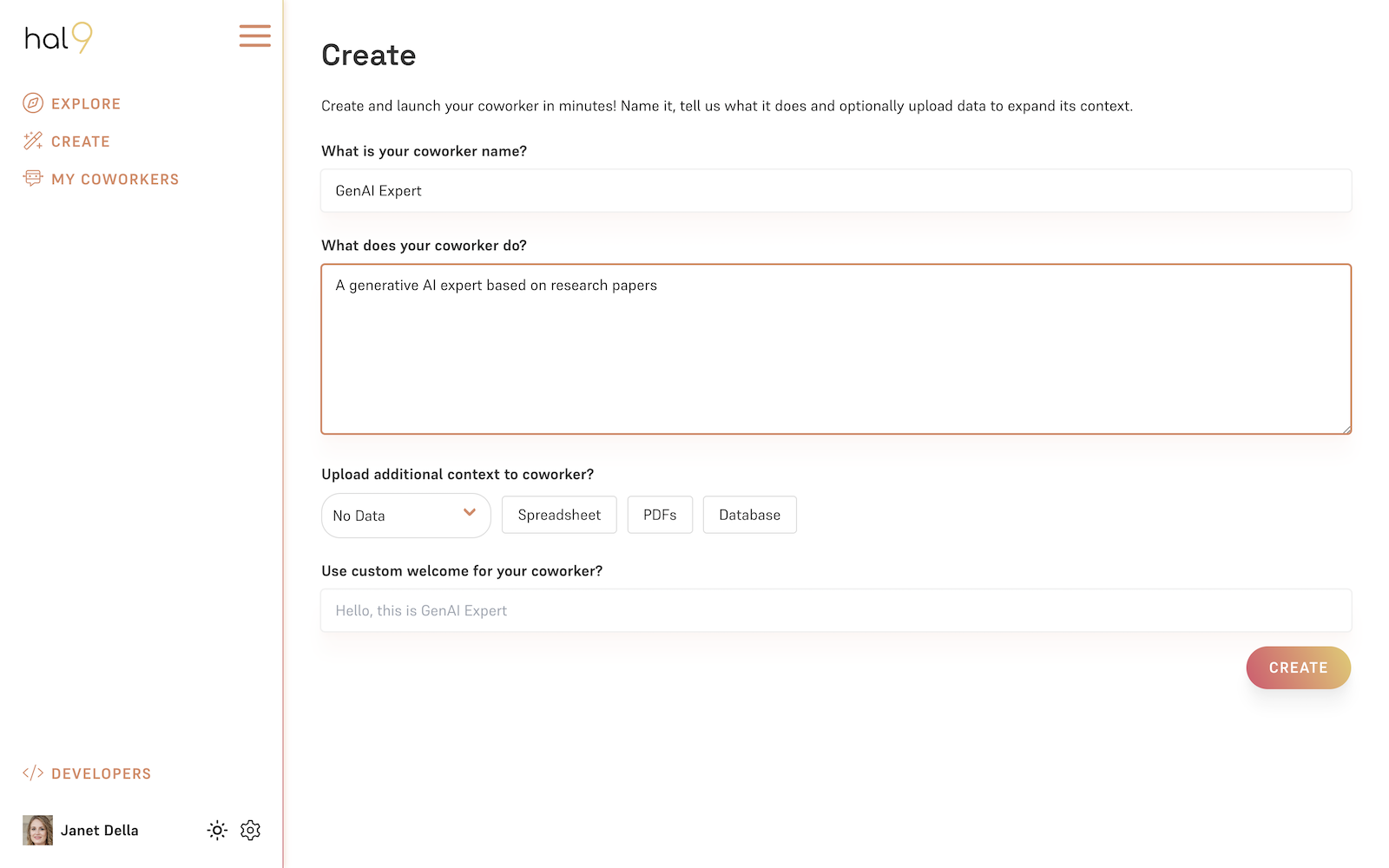This screenshot has height=868, width=1389.
Task: Toggle the hamburger sidebar menu
Action: pos(254,36)
